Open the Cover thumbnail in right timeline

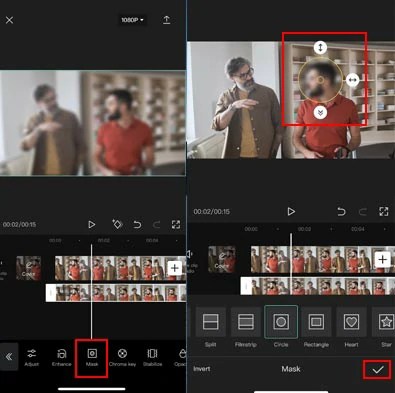pyautogui.click(x=222, y=259)
